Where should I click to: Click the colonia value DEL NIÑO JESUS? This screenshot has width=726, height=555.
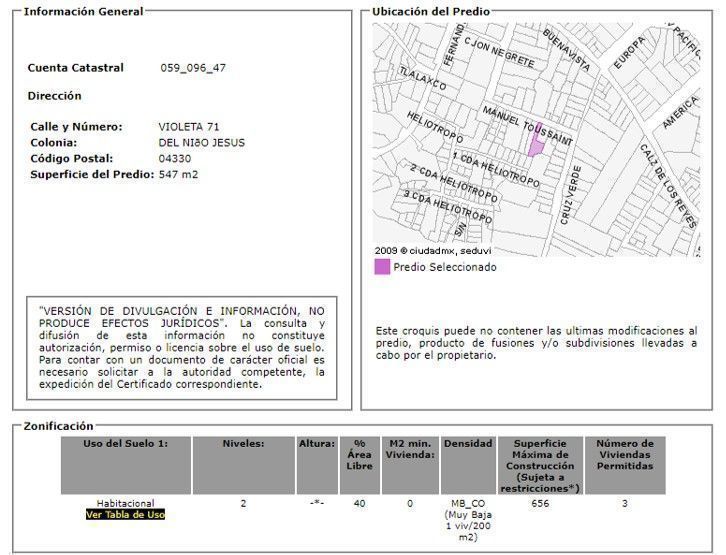click(201, 143)
